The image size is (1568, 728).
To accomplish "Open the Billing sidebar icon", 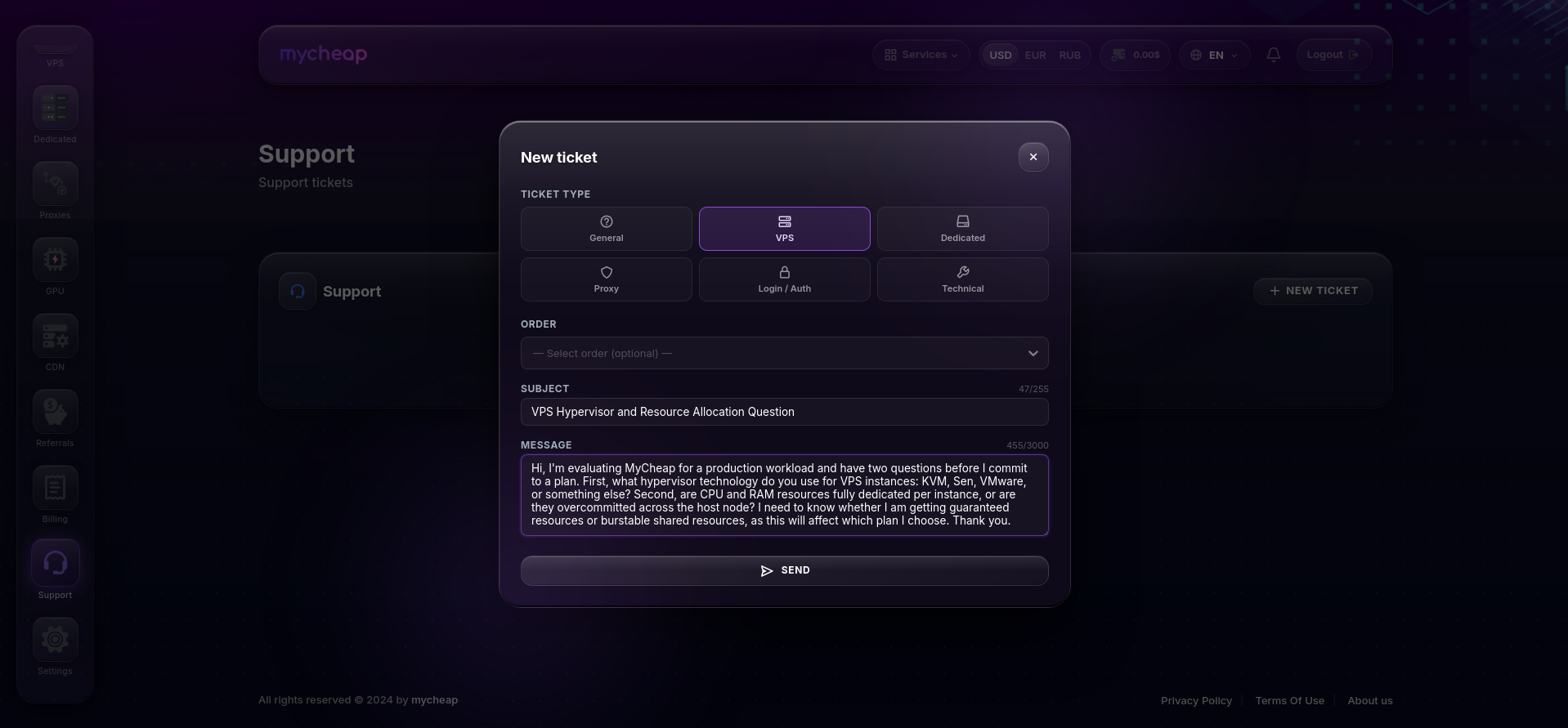I will (55, 488).
